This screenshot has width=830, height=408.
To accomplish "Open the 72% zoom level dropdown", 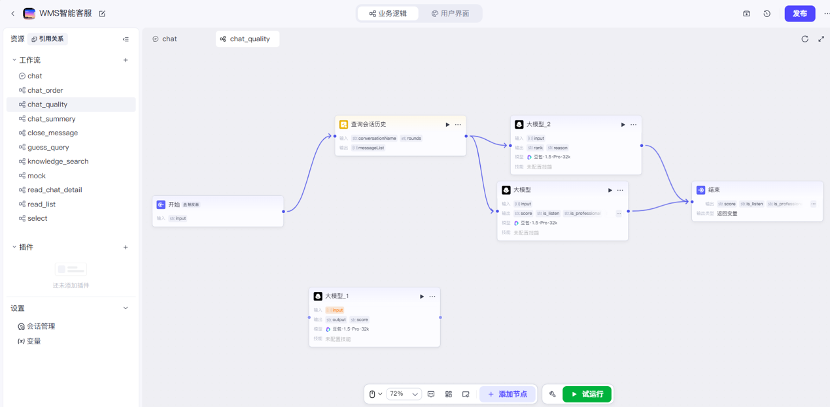I will [x=403, y=394].
